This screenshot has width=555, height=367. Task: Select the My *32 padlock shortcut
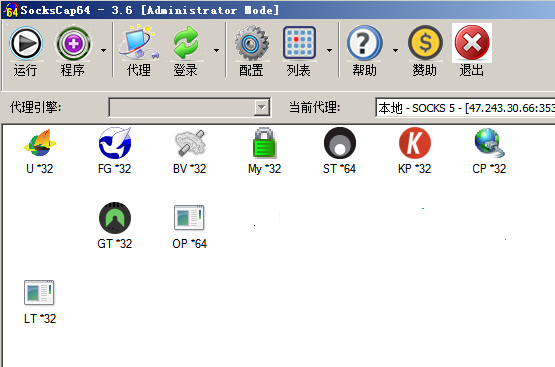pyautogui.click(x=264, y=151)
